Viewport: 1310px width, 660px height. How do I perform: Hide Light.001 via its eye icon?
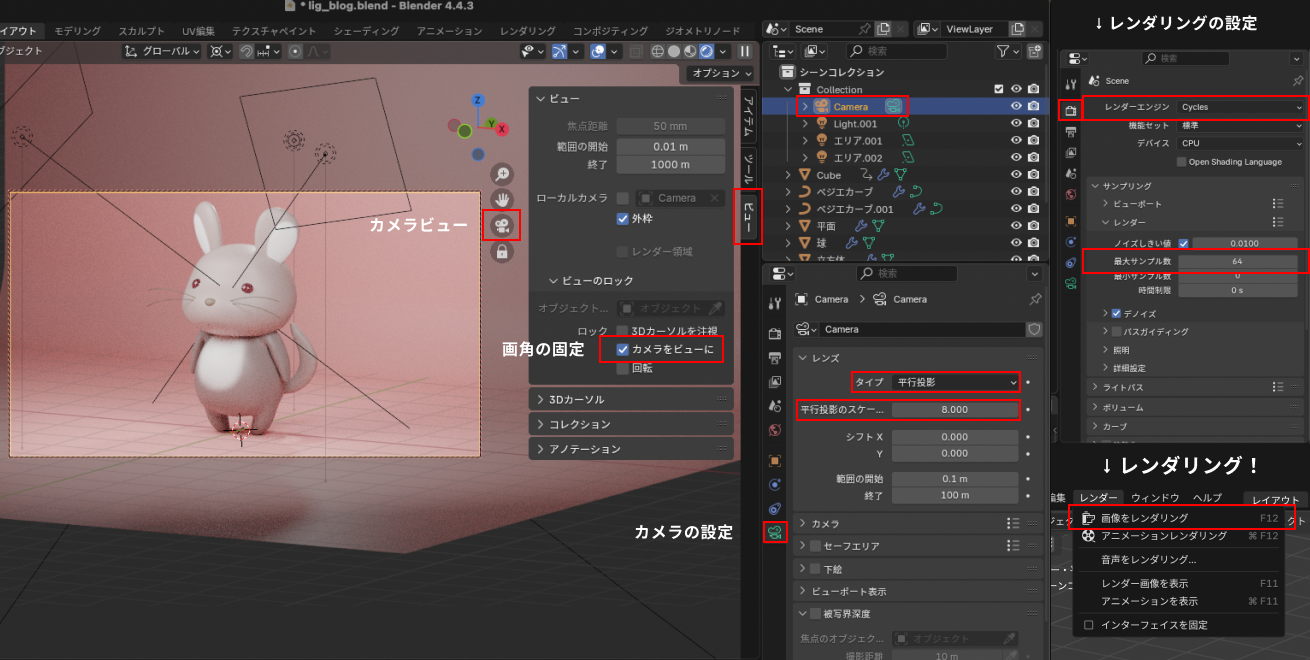coord(1016,123)
